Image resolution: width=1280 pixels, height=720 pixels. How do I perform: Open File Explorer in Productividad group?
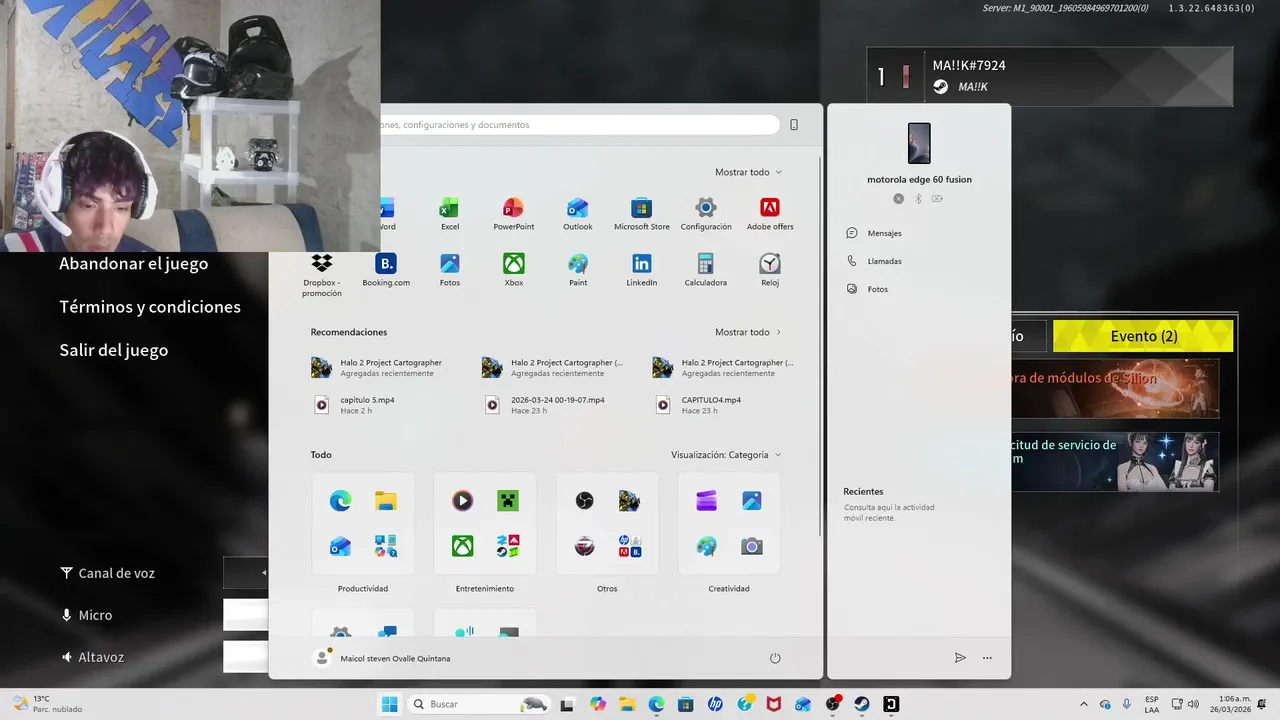tap(386, 501)
